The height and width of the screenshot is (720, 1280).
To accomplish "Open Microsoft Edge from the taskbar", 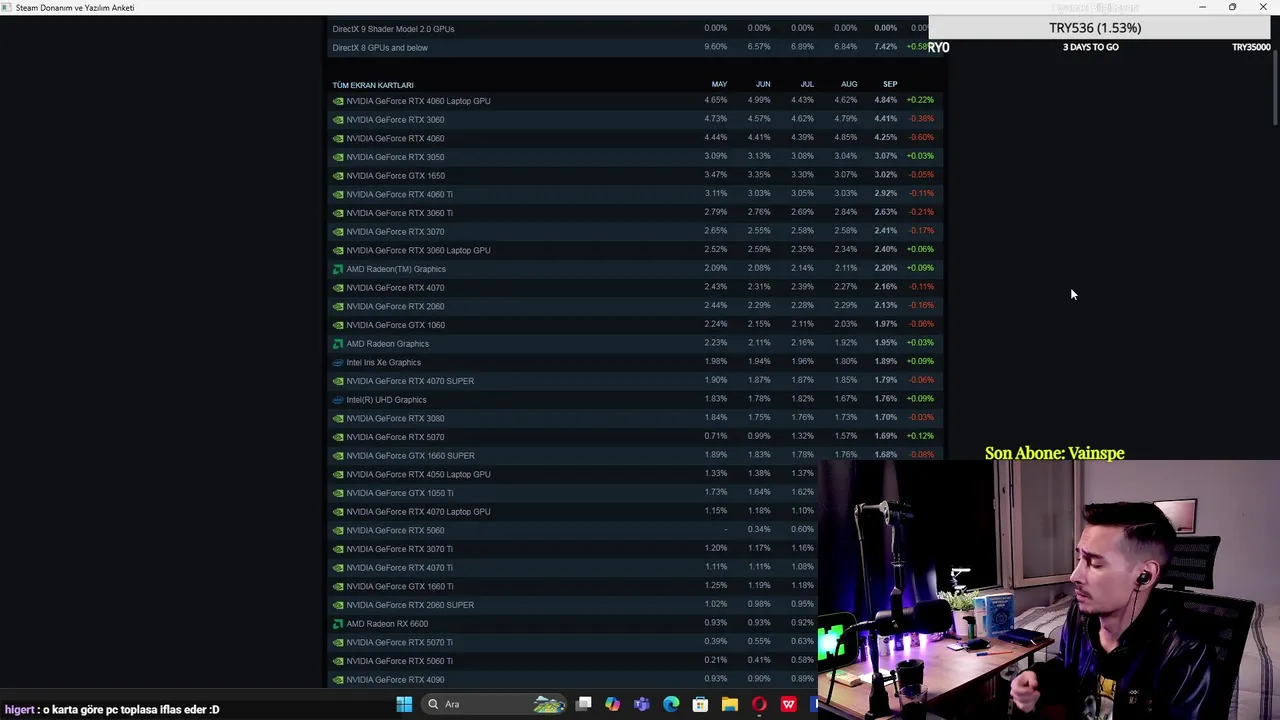I will (x=671, y=704).
